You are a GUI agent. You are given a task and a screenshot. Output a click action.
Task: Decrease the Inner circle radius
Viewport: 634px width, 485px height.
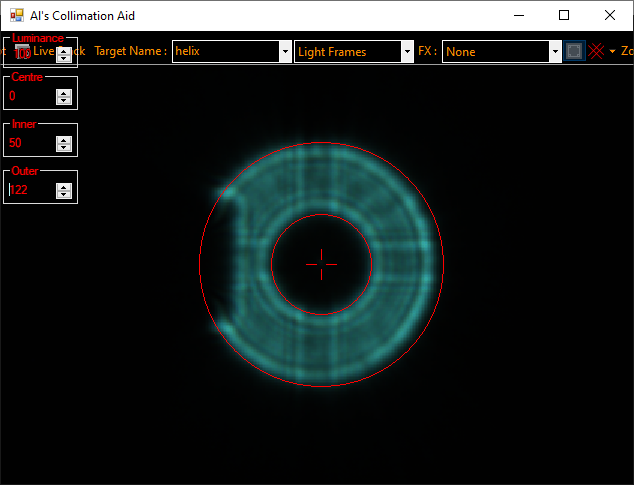[x=64, y=148]
